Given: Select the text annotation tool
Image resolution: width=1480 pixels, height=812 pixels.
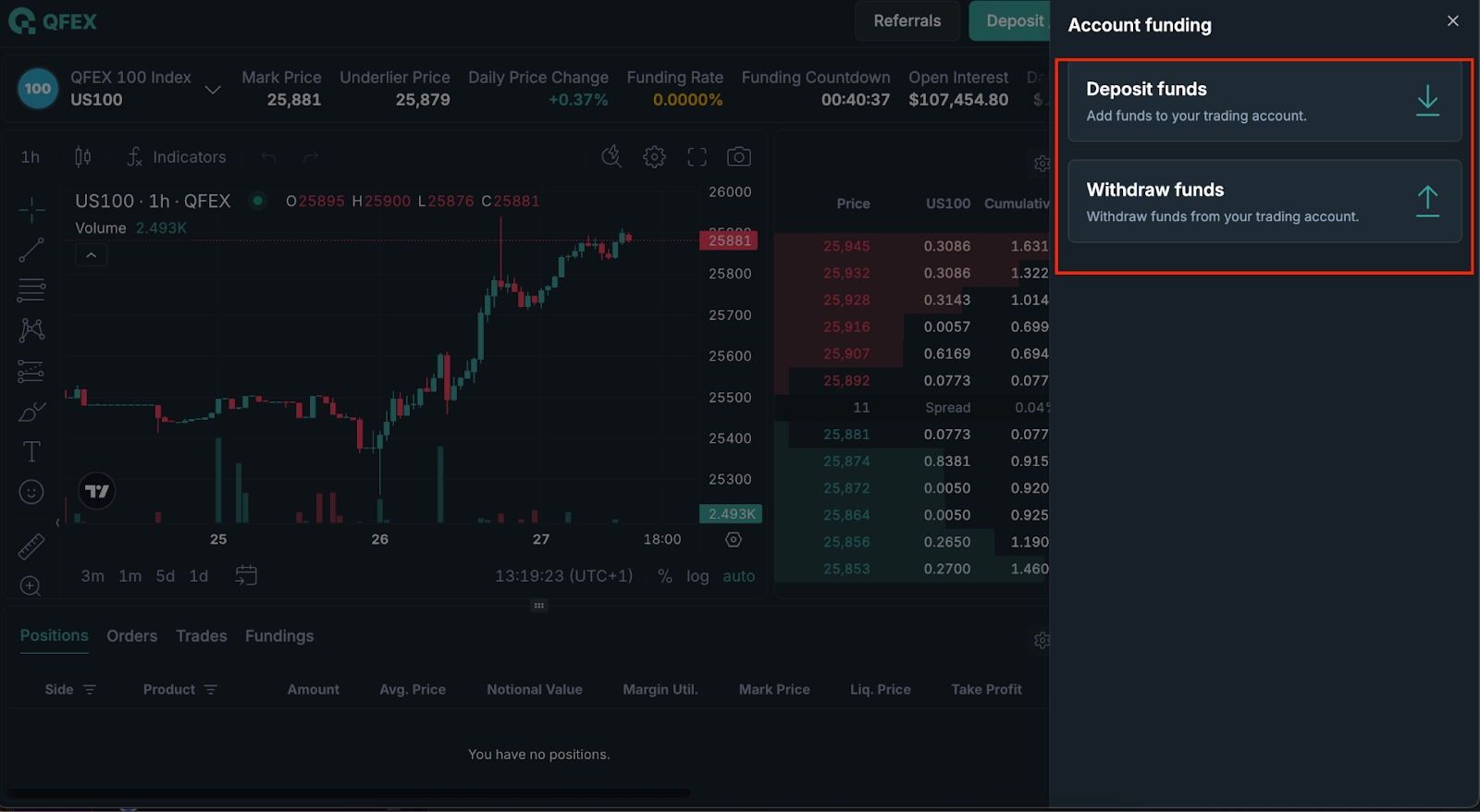Looking at the screenshot, I should click(31, 451).
